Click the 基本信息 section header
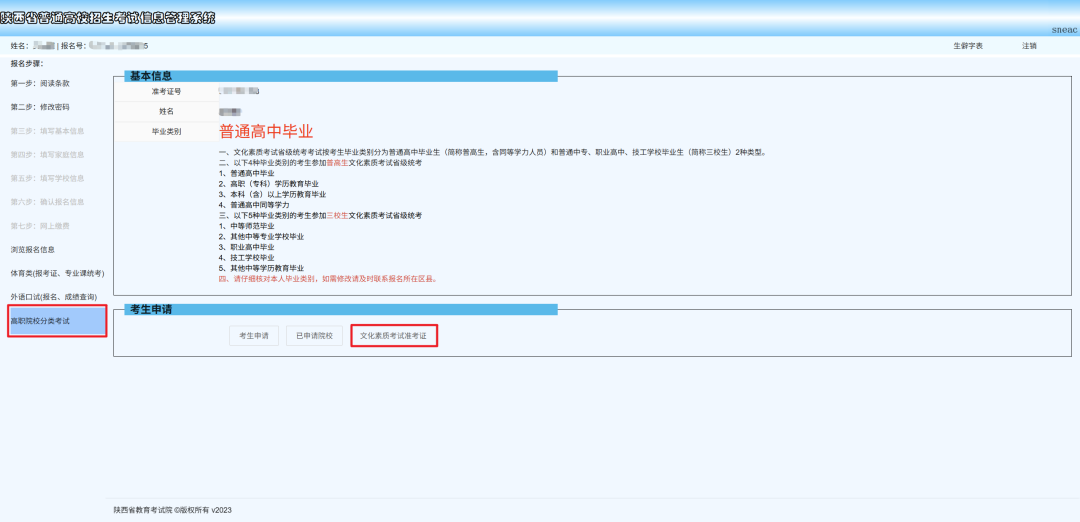The height and width of the screenshot is (522, 1080). (x=341, y=76)
